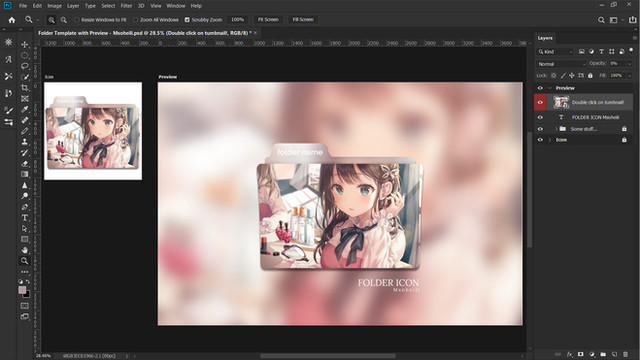This screenshot has height=360, width=640.
Task: Lock all attributes of the layer
Action: tap(590, 76)
